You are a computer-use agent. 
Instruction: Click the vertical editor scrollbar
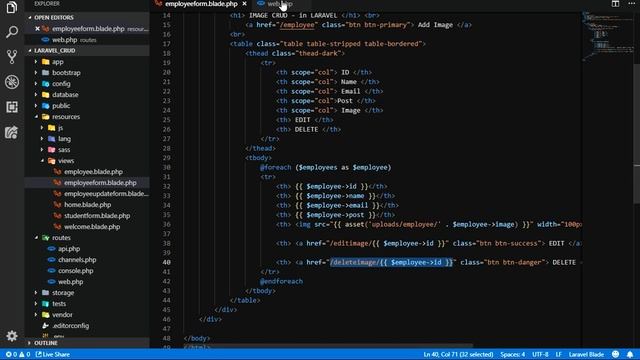tap(637, 134)
